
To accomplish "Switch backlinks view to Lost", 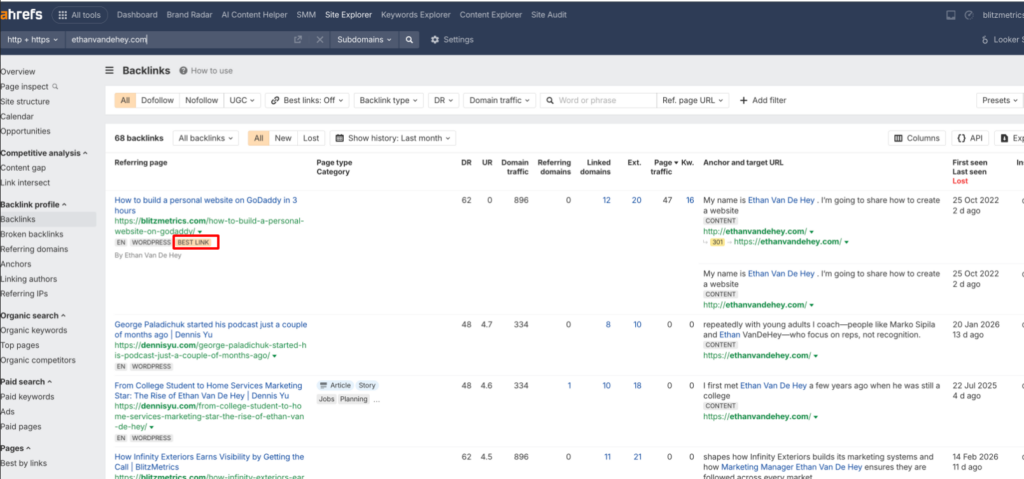I will pos(311,138).
